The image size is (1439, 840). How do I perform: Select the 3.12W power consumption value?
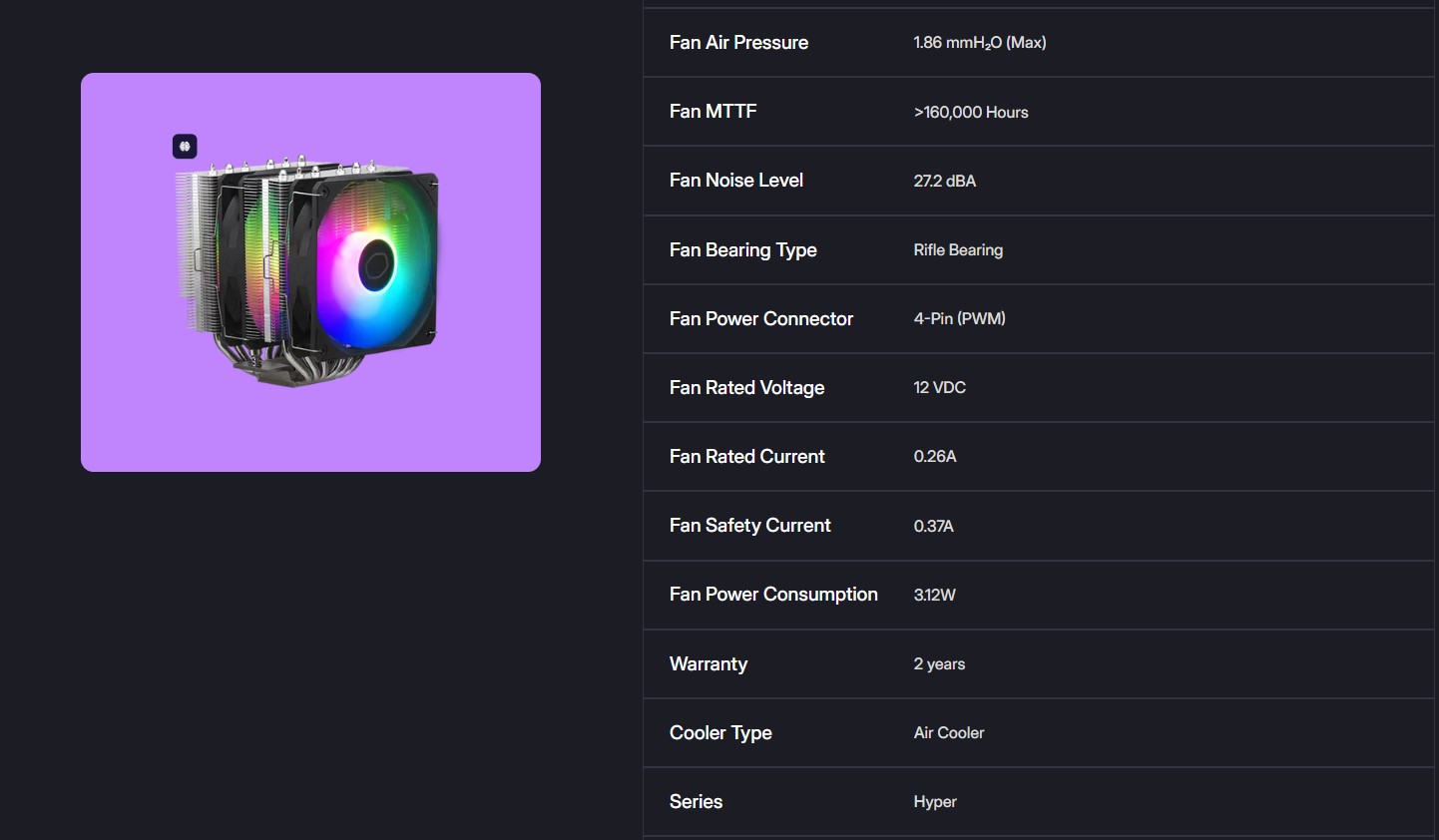(934, 596)
